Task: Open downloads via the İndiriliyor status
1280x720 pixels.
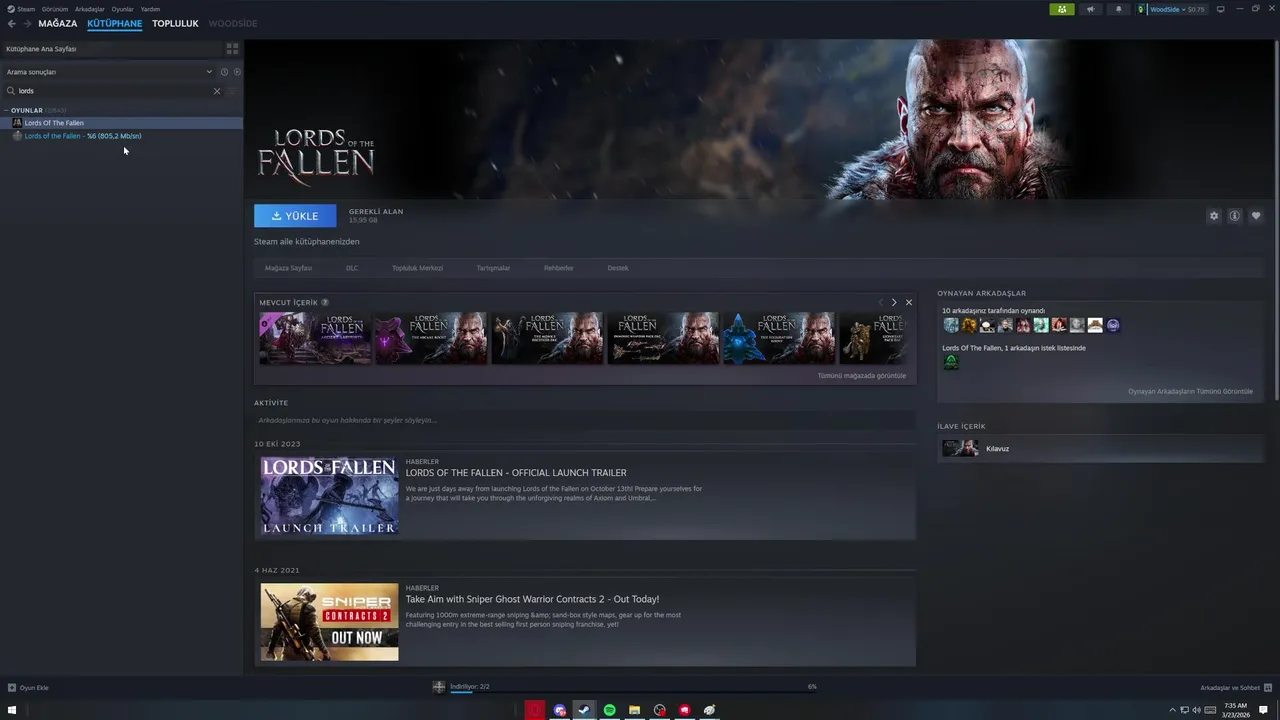Action: pyautogui.click(x=469, y=687)
